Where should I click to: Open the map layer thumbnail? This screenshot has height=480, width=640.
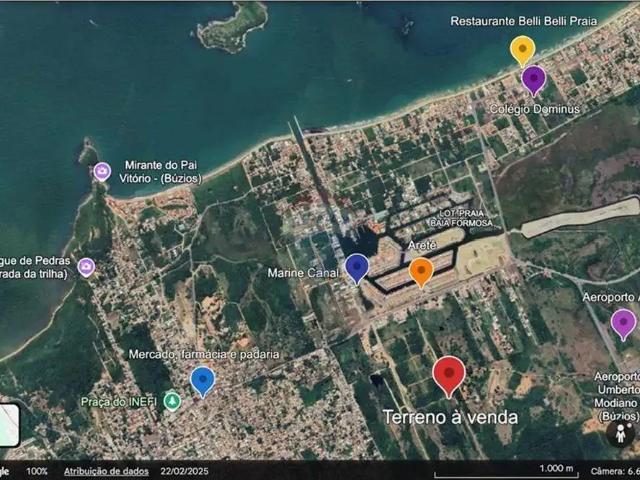[8, 425]
